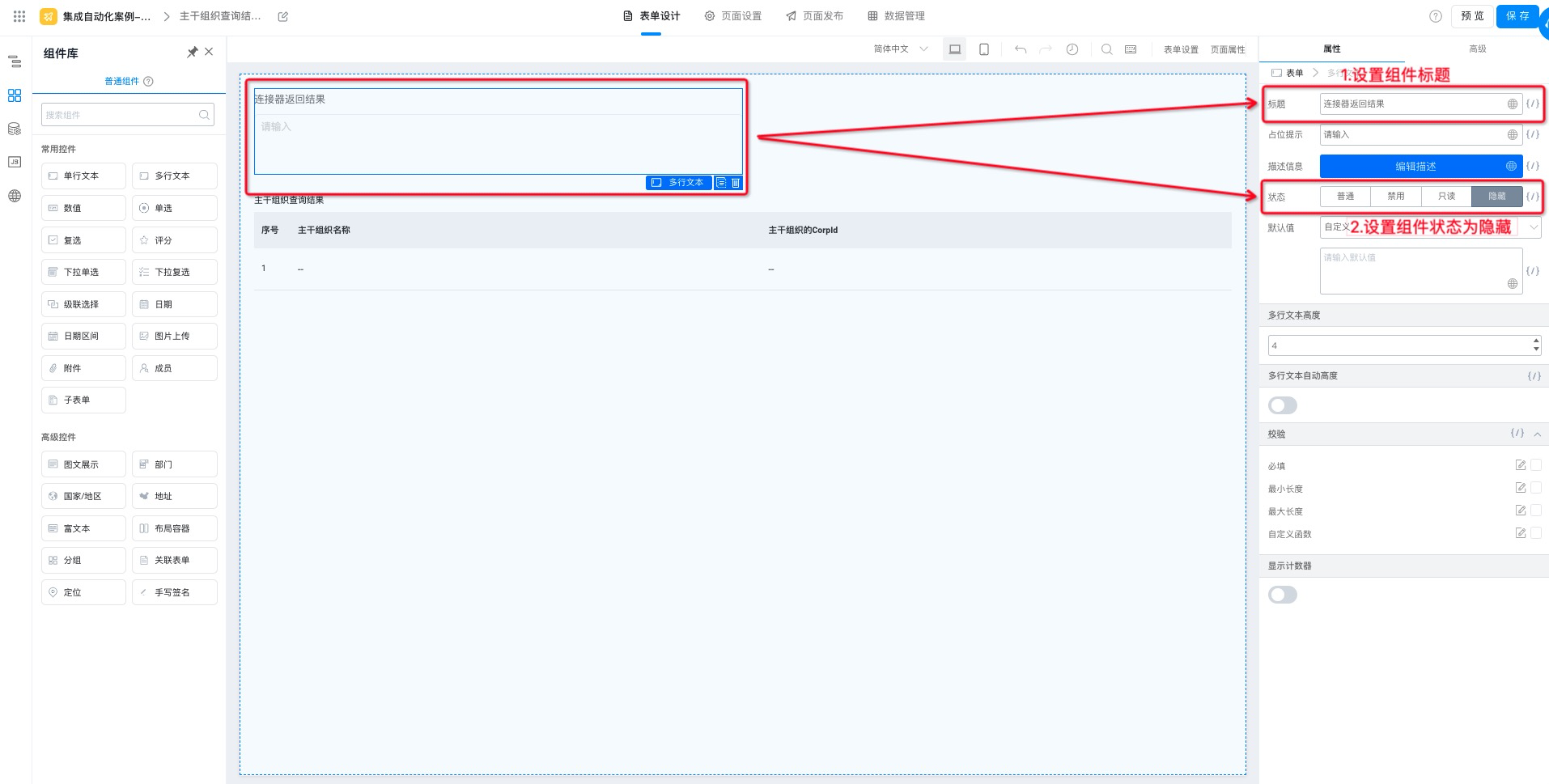This screenshot has width=1549, height=784.
Task: Check the 必填 validation checkbox
Action: click(x=1535, y=465)
